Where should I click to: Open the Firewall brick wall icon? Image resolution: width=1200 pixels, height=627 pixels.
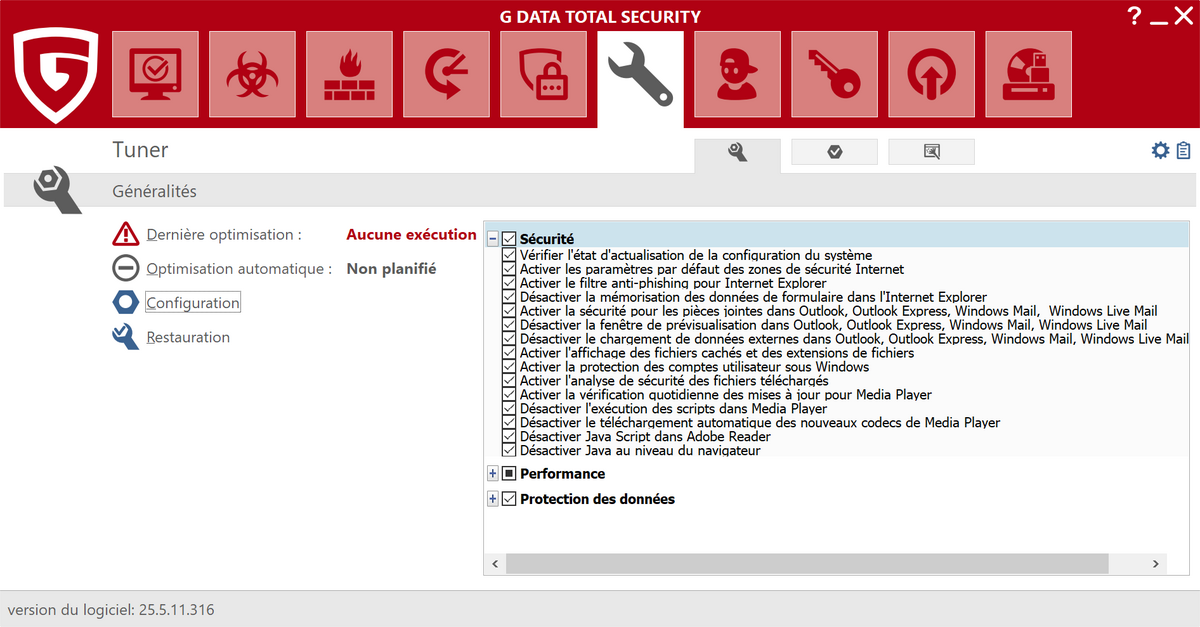(349, 74)
